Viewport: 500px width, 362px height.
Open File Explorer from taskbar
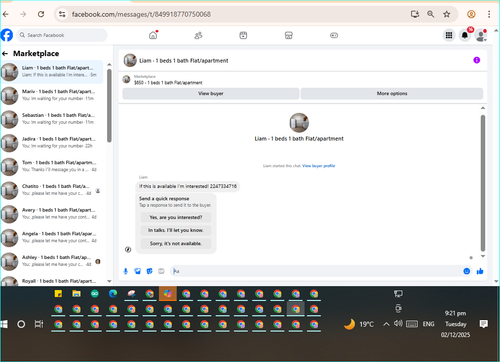pyautogui.click(x=76, y=294)
